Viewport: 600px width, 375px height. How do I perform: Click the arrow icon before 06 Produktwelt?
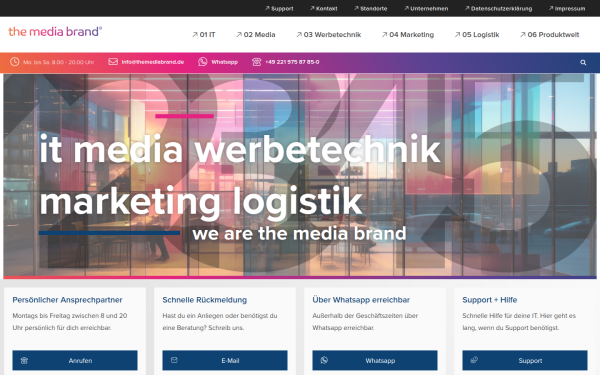coord(523,34)
